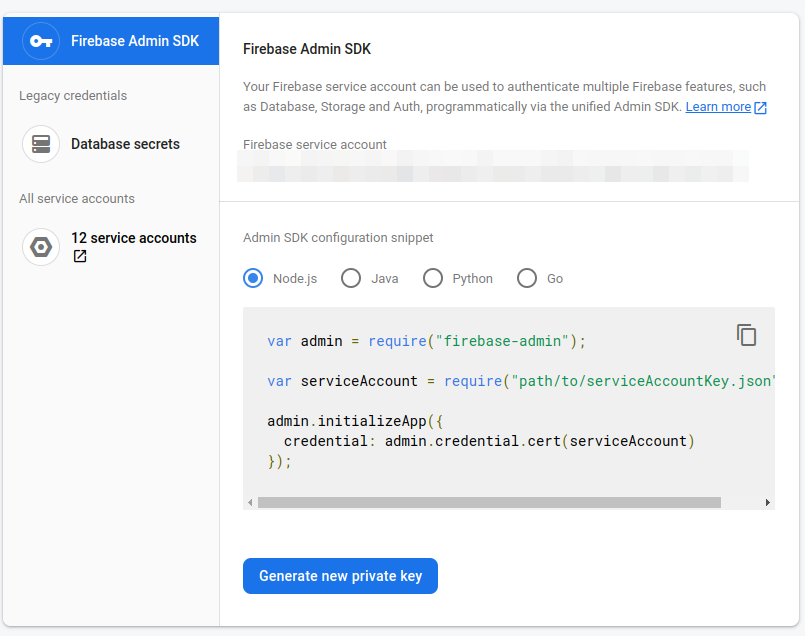The image size is (805, 636).
Task: Click the horizontal scrollbar thumb below the code
Action: point(488,503)
